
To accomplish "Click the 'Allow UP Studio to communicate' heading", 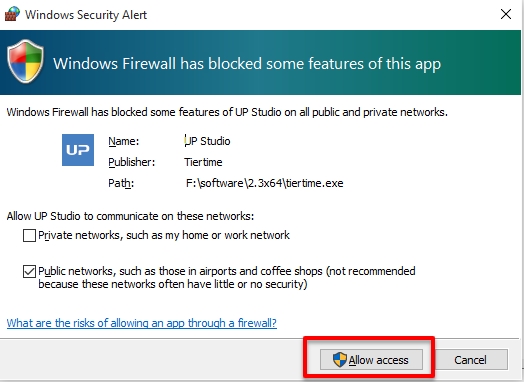I will (130, 216).
